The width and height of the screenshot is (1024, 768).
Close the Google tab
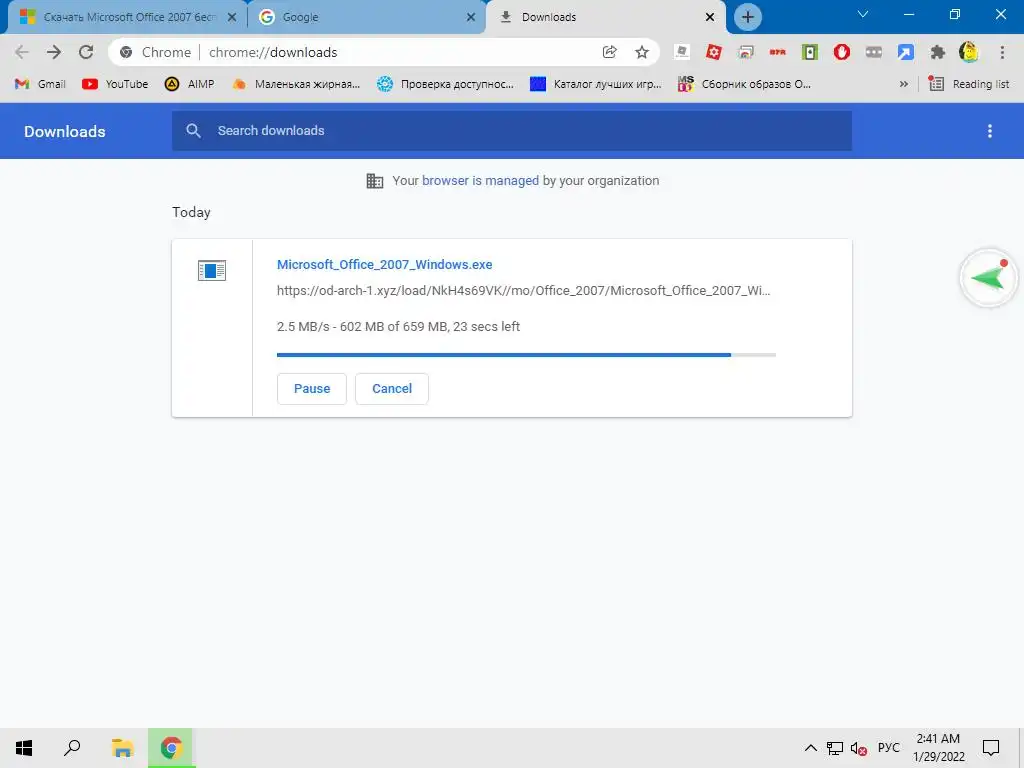pyautogui.click(x=471, y=17)
